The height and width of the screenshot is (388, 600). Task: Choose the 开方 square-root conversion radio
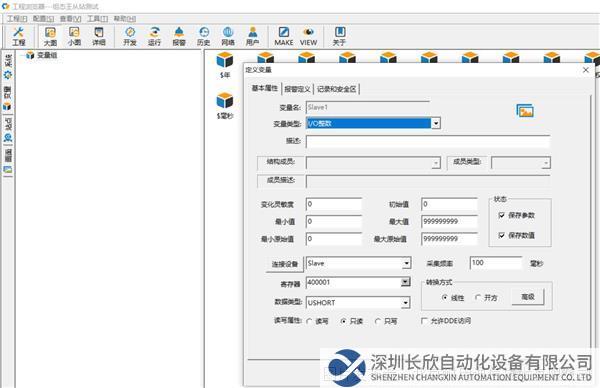478,297
